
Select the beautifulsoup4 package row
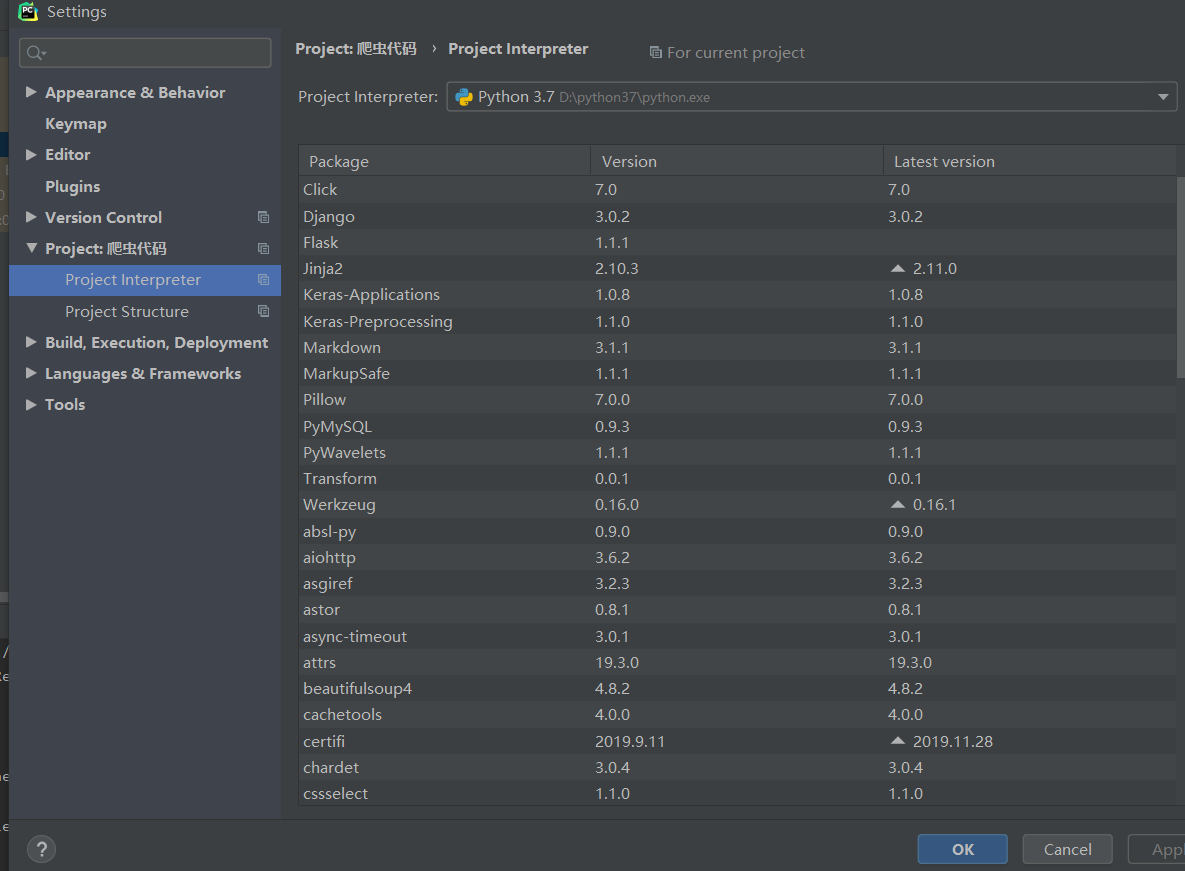pyautogui.click(x=738, y=688)
